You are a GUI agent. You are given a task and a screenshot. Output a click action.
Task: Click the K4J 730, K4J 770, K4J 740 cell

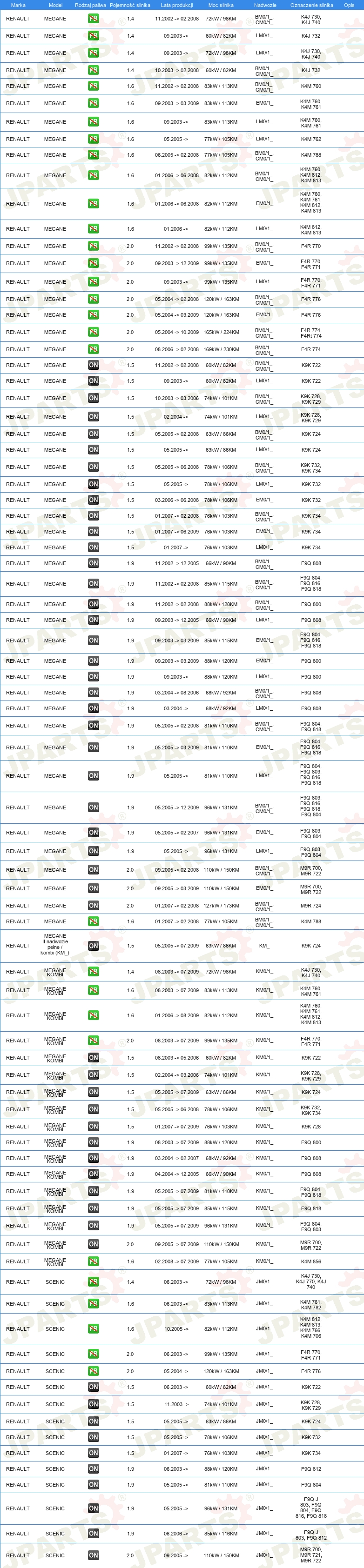(311, 1281)
